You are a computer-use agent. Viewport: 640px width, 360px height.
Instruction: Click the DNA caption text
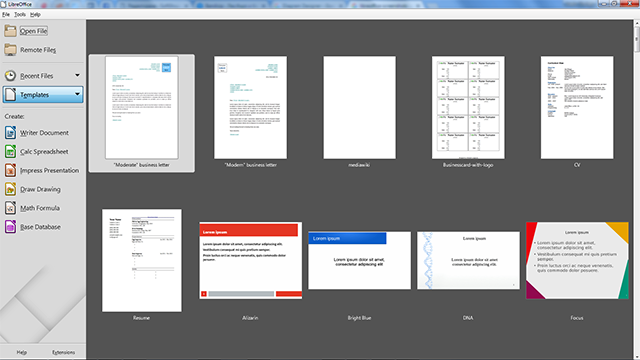point(468,318)
